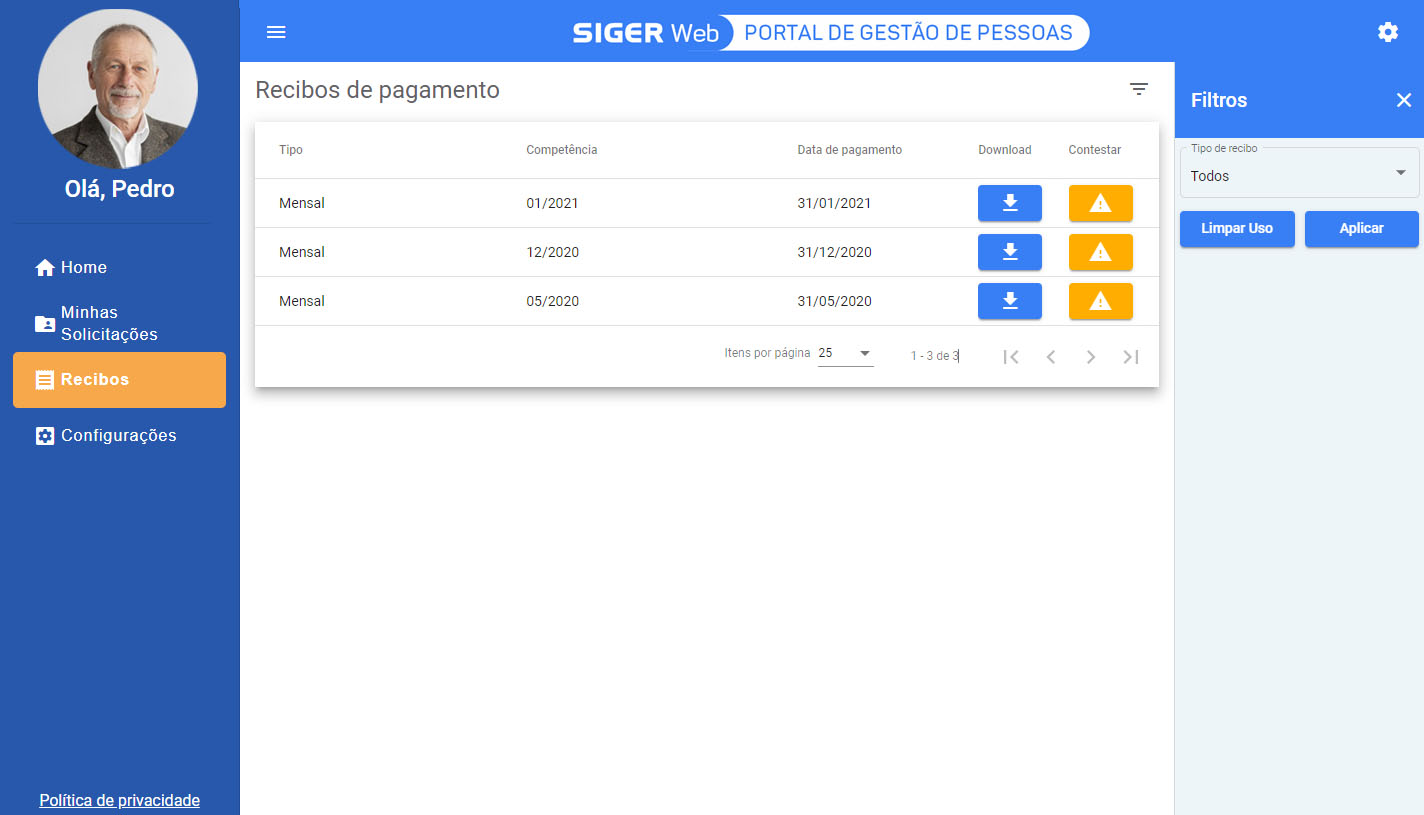Click the Limpar Uso button
Image resolution: width=1424 pixels, height=815 pixels.
click(1237, 229)
